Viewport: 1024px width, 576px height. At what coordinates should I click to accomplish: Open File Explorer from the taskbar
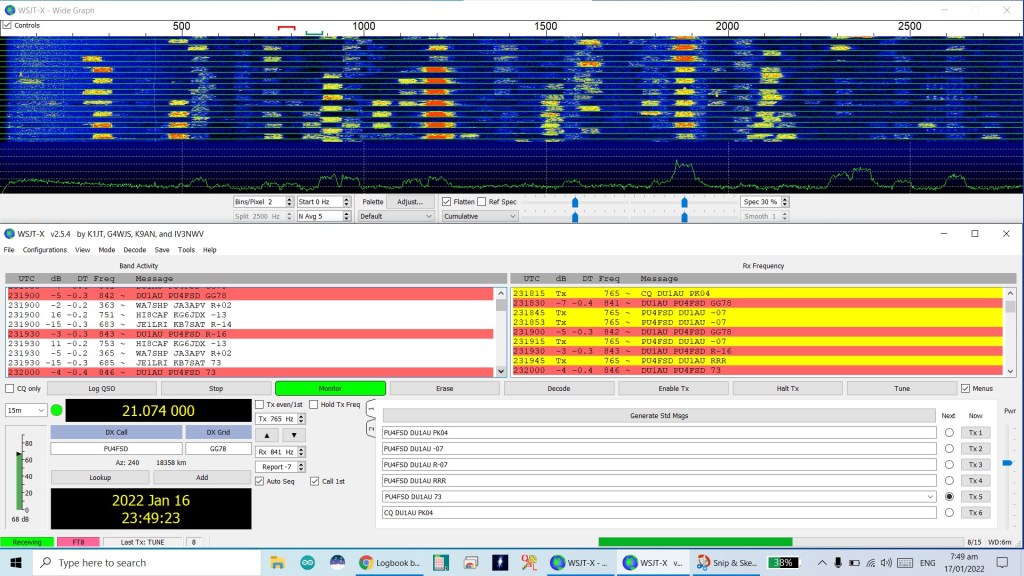277,563
